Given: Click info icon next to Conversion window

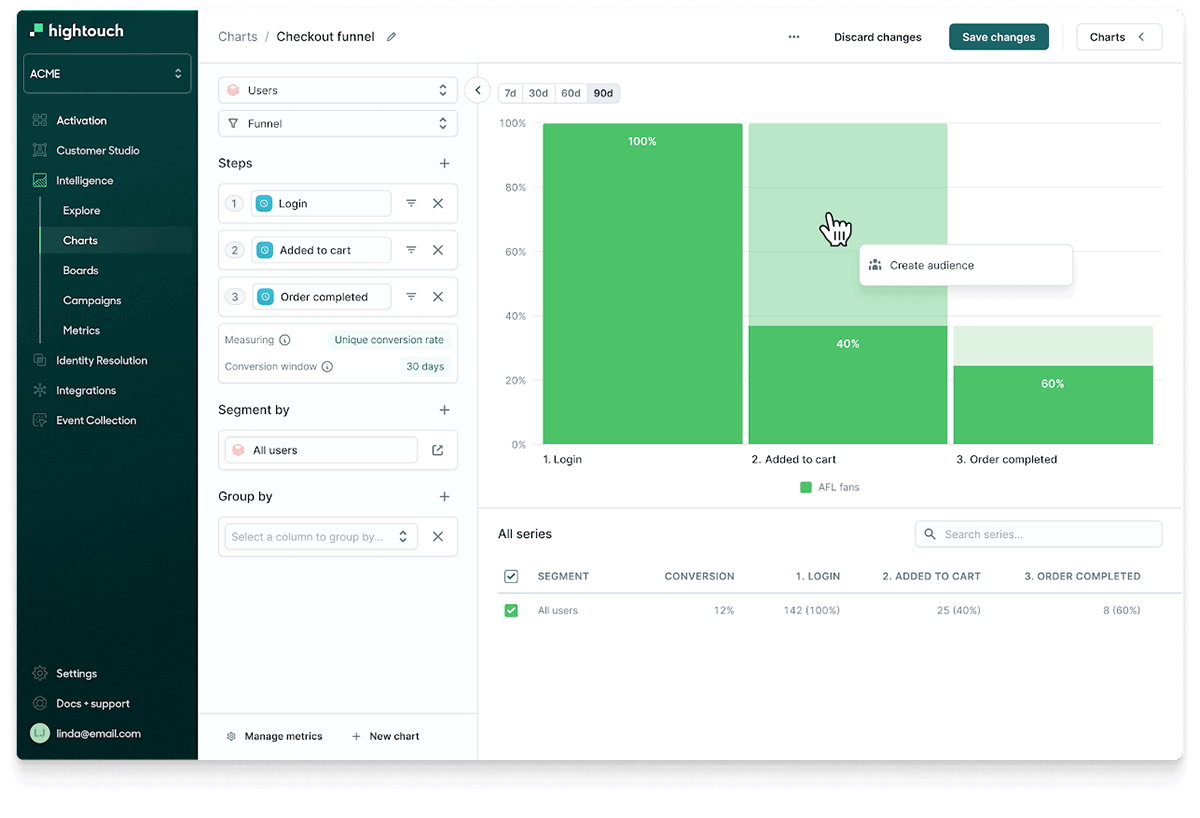Looking at the screenshot, I should [327, 367].
